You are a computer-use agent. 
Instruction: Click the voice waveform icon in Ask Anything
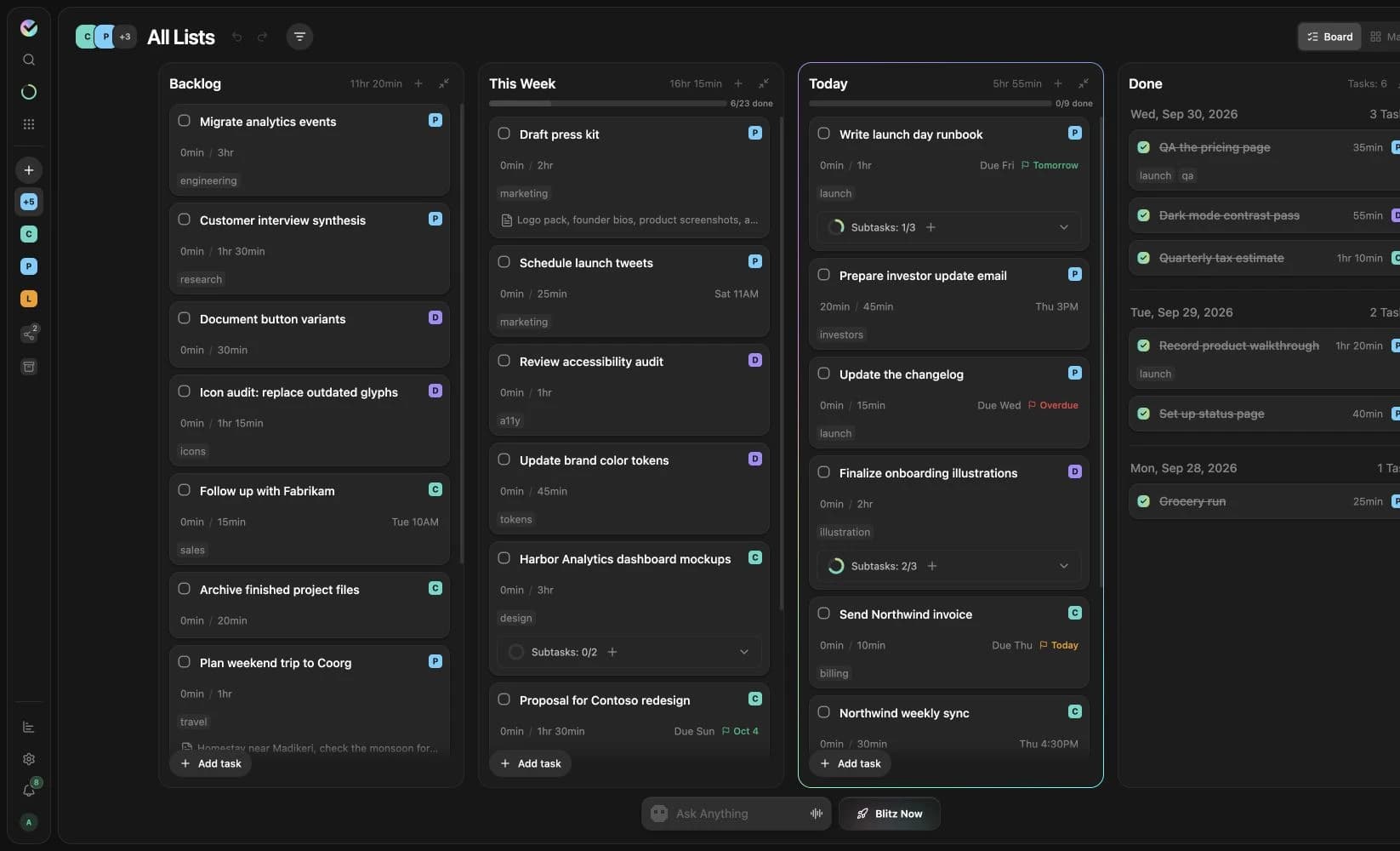(x=817, y=814)
